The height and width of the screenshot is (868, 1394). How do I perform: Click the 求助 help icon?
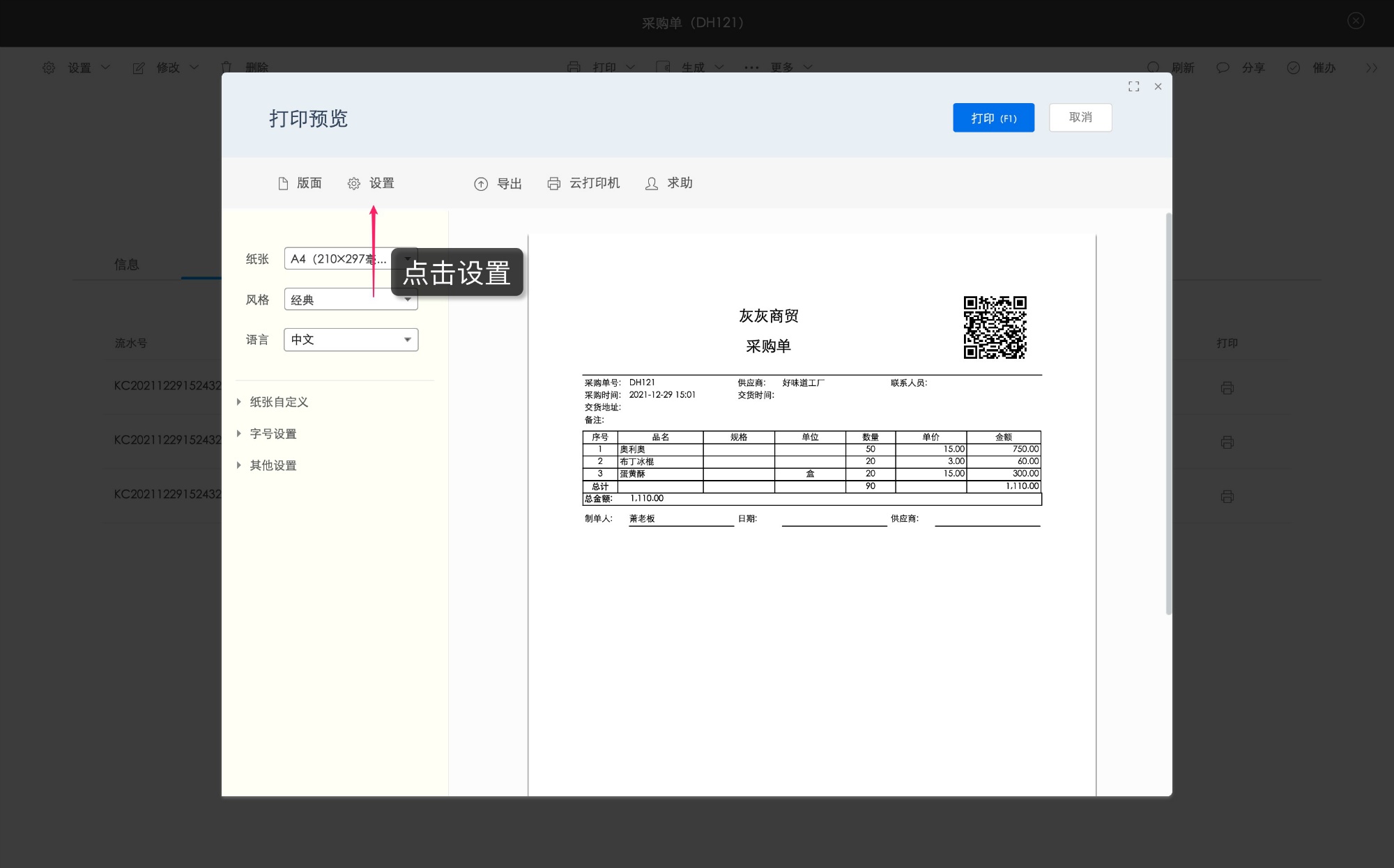652,183
